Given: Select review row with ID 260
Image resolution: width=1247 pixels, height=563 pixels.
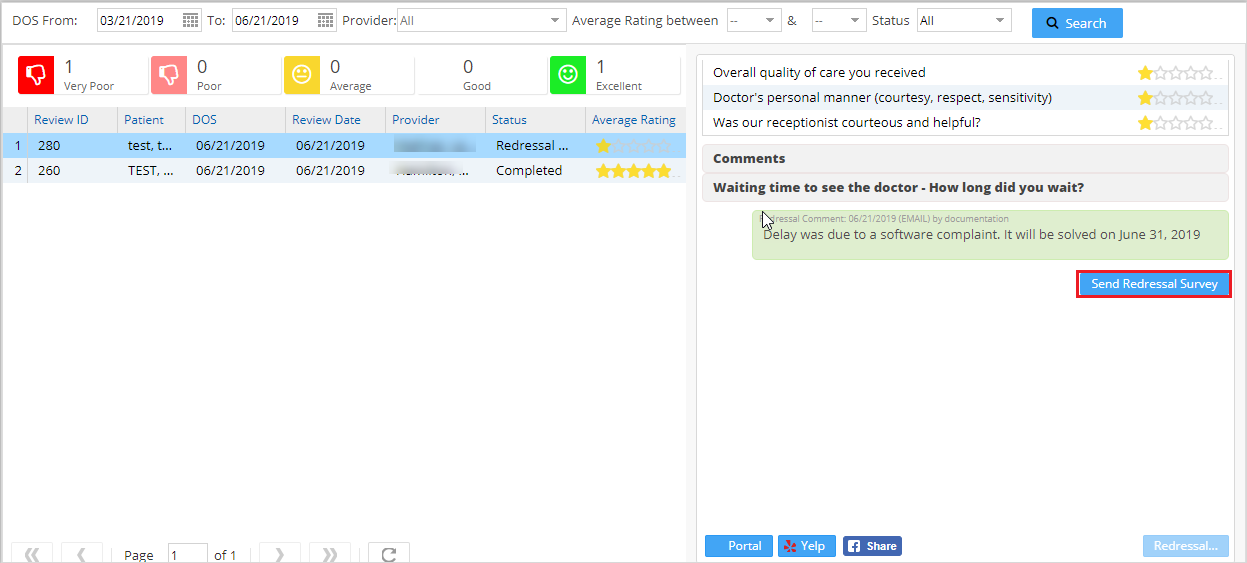Looking at the screenshot, I should [49, 171].
